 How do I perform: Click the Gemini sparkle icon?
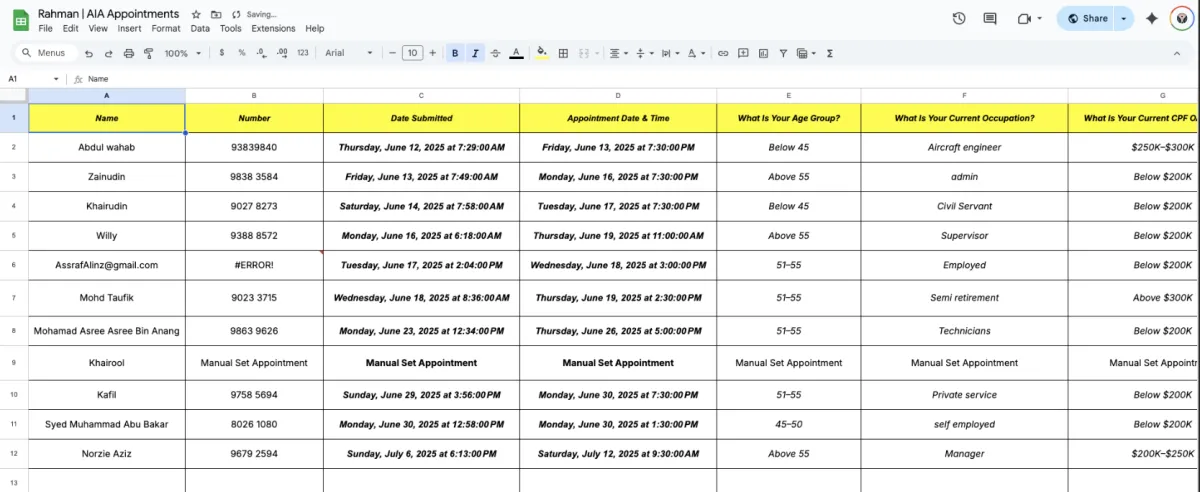[1151, 18]
